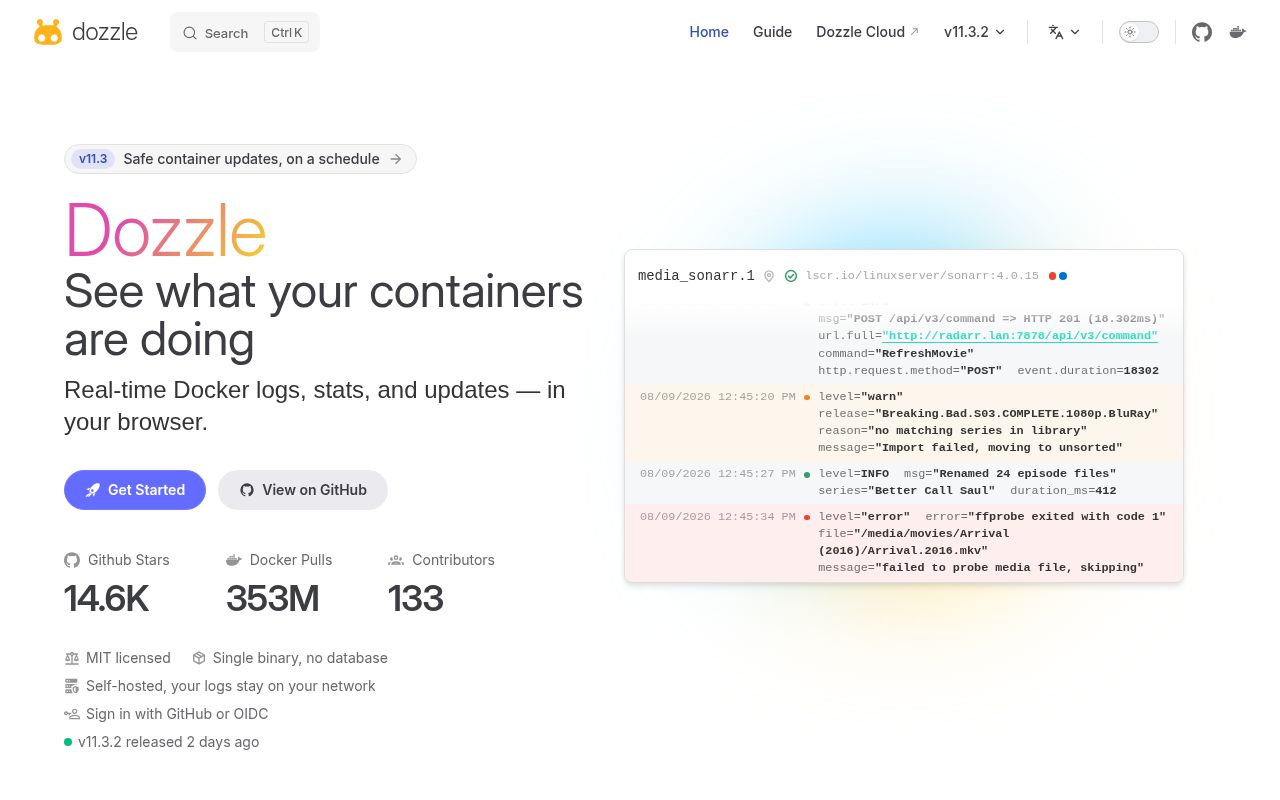The image size is (1280, 800).
Task: Click the search magnifier icon
Action: [190, 33]
